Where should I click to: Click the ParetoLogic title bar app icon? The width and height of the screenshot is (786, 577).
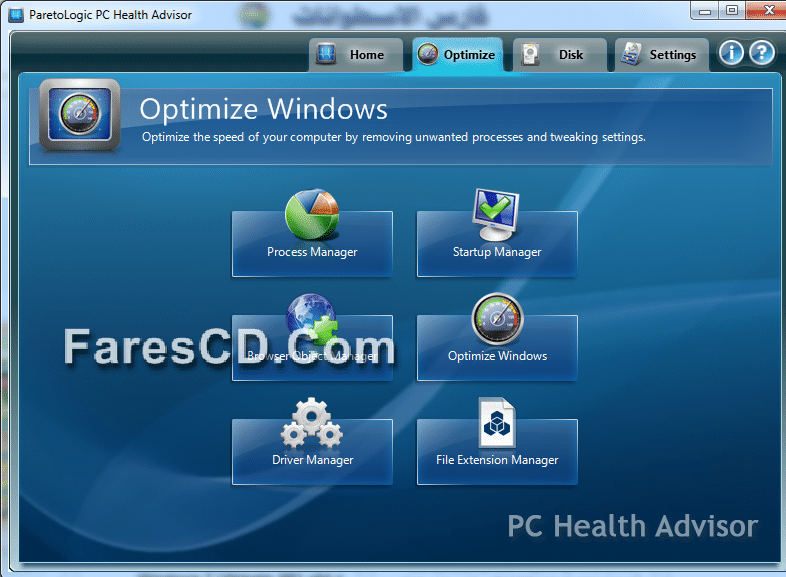pyautogui.click(x=16, y=15)
